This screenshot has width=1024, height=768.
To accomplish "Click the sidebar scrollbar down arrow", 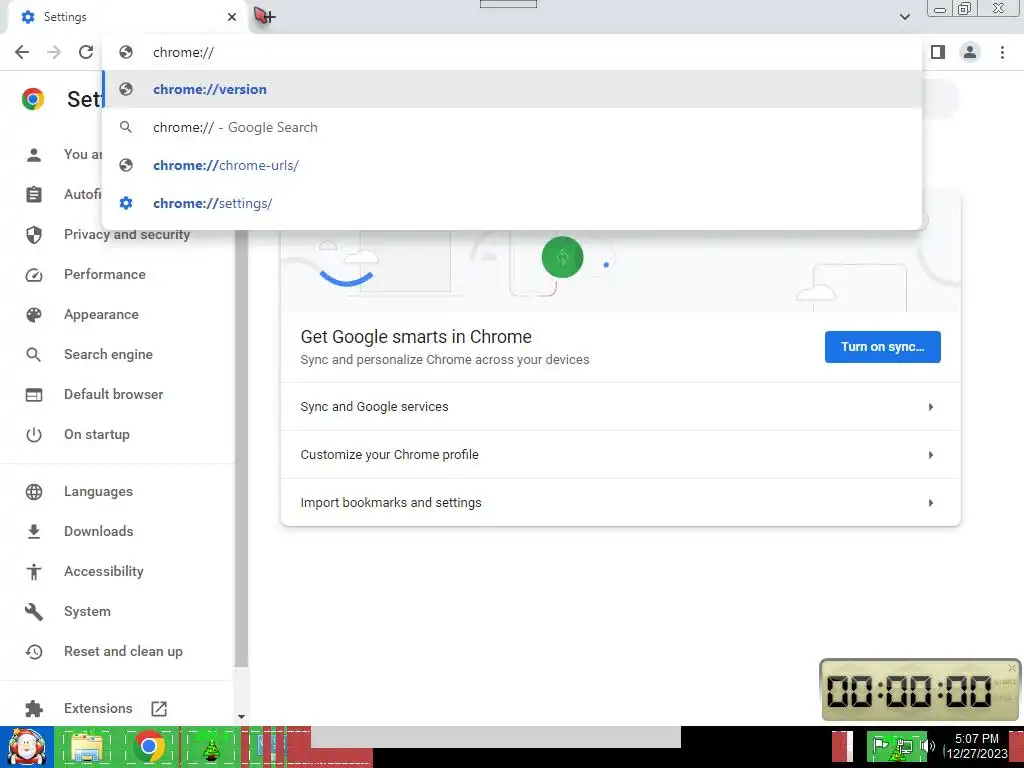I will pos(241,716).
